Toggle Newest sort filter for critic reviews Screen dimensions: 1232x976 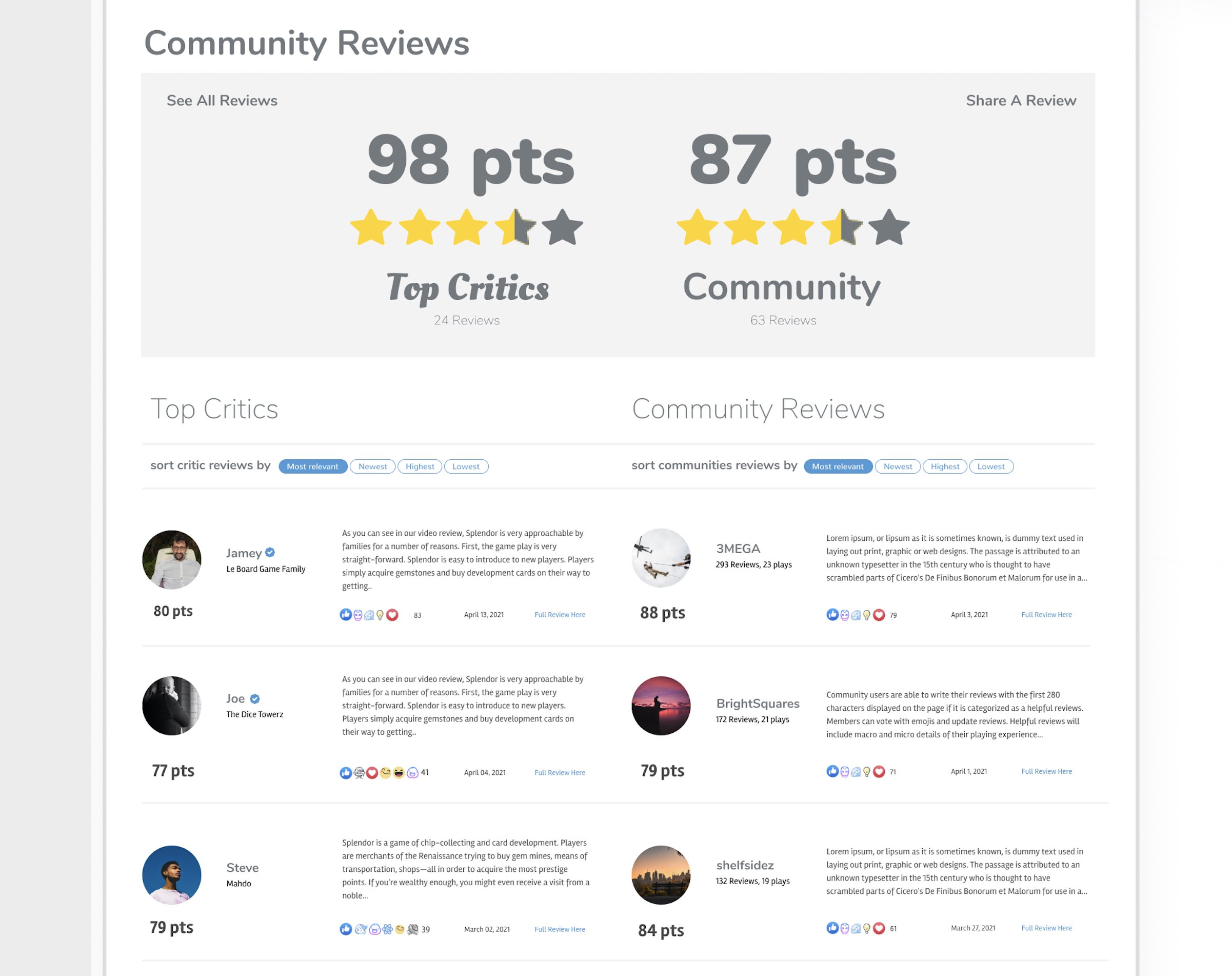coord(373,465)
